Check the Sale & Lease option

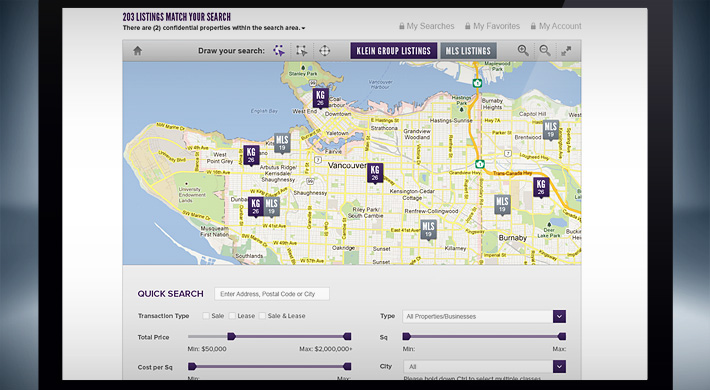[262, 316]
